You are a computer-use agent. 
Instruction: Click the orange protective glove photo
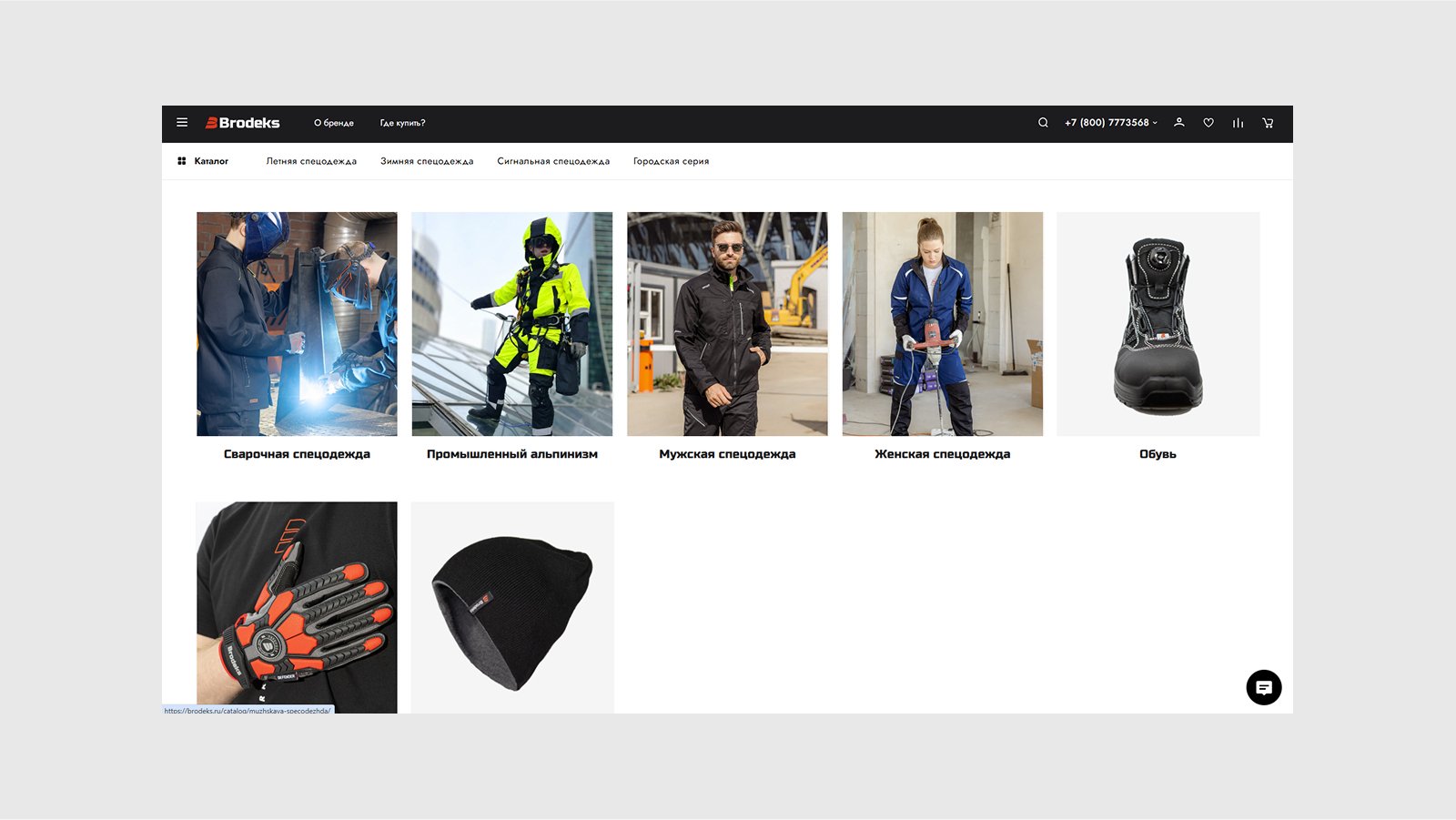297,607
